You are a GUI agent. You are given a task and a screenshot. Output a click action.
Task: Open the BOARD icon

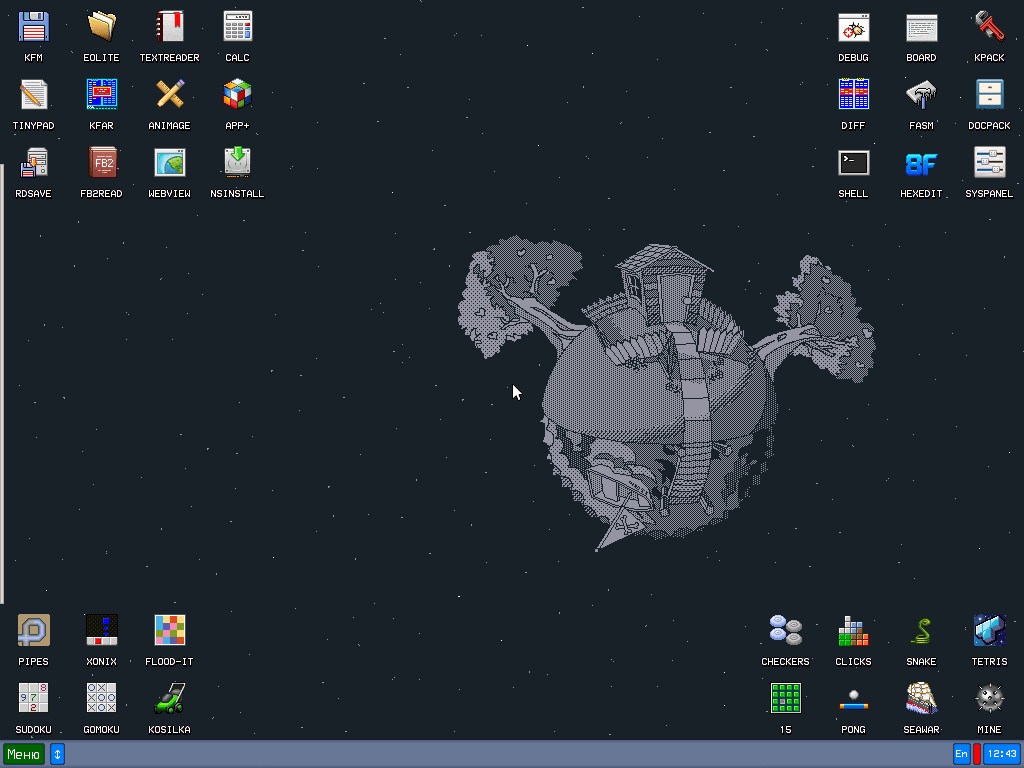coord(921,27)
